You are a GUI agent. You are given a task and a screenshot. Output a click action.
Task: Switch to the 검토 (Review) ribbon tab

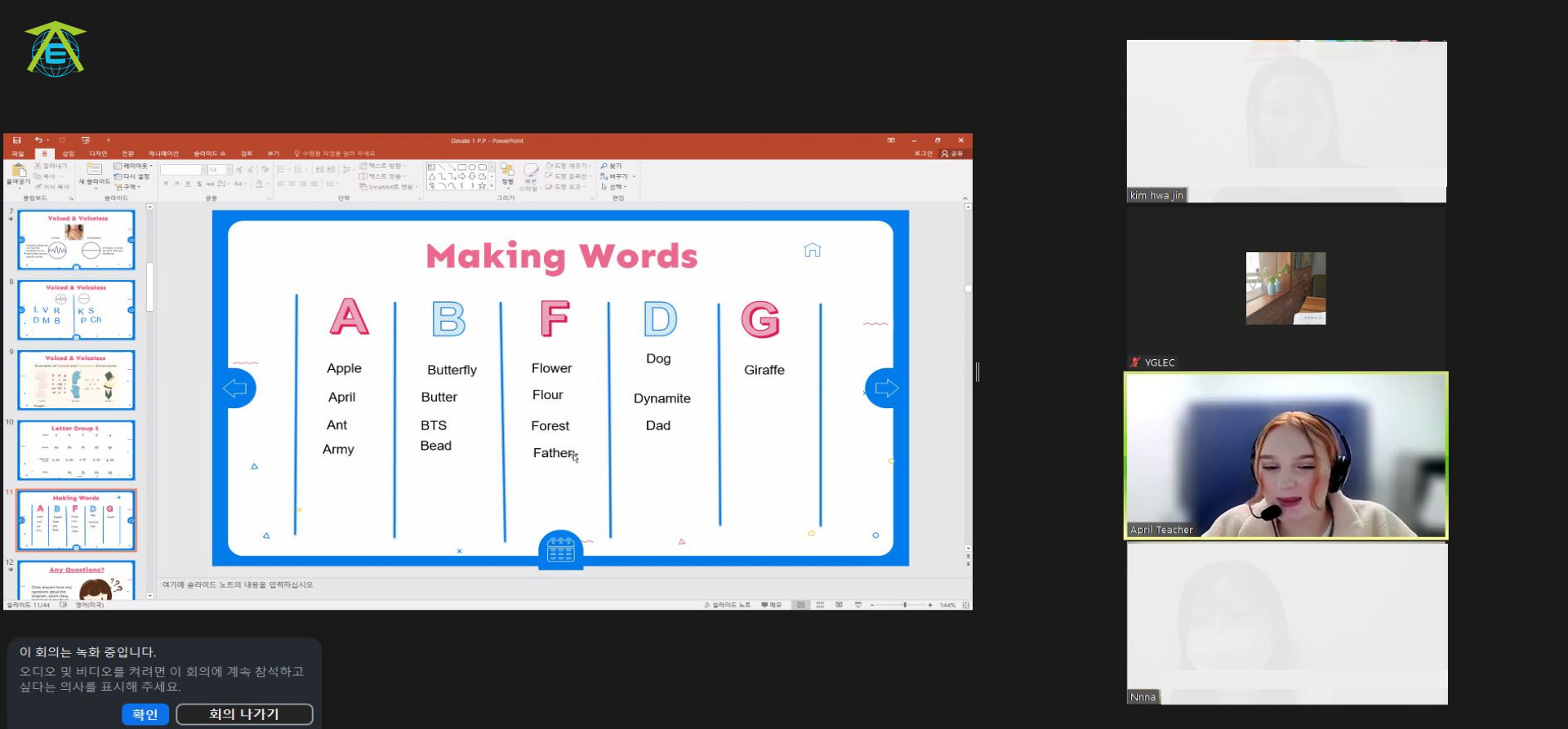(x=247, y=153)
